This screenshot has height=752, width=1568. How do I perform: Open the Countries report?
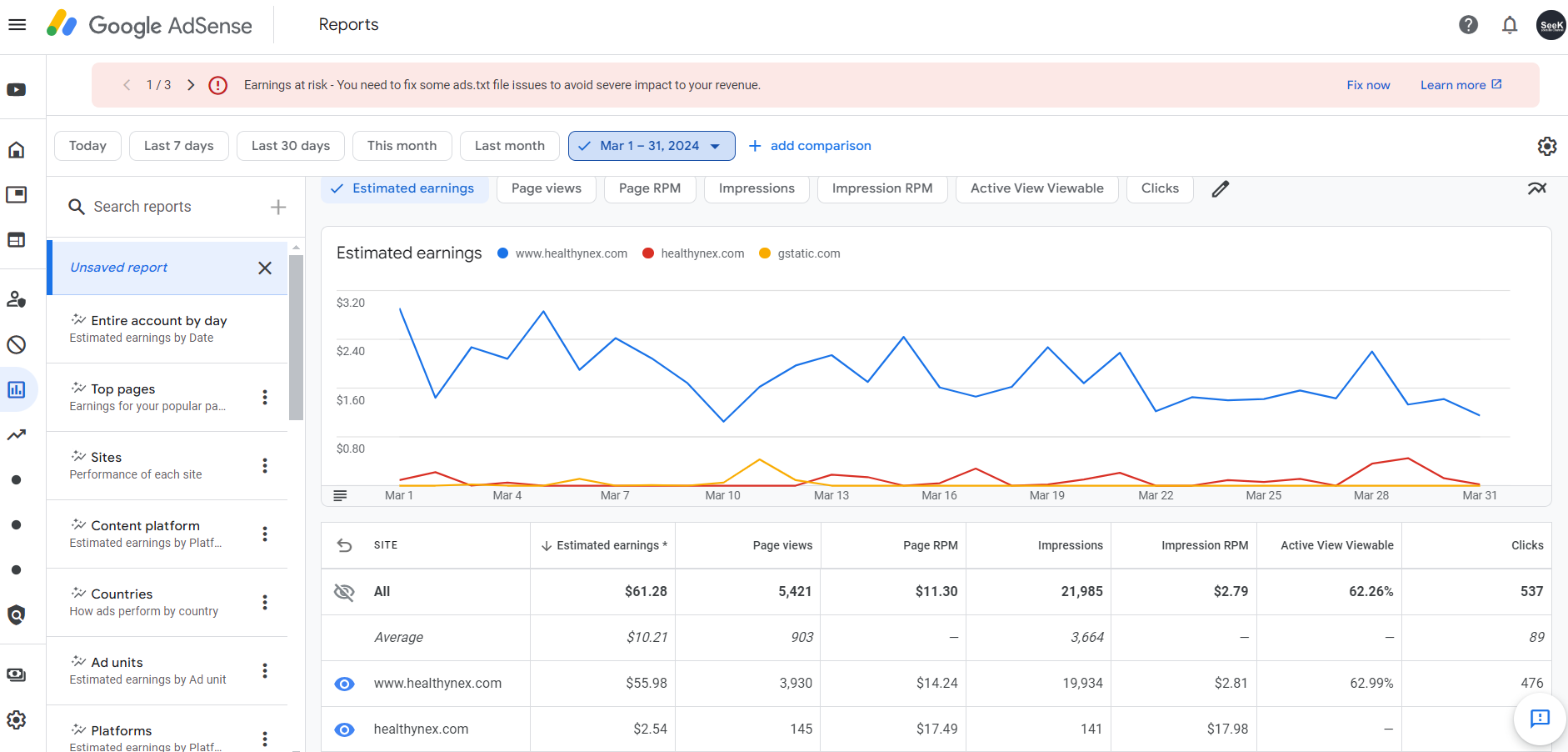click(167, 603)
